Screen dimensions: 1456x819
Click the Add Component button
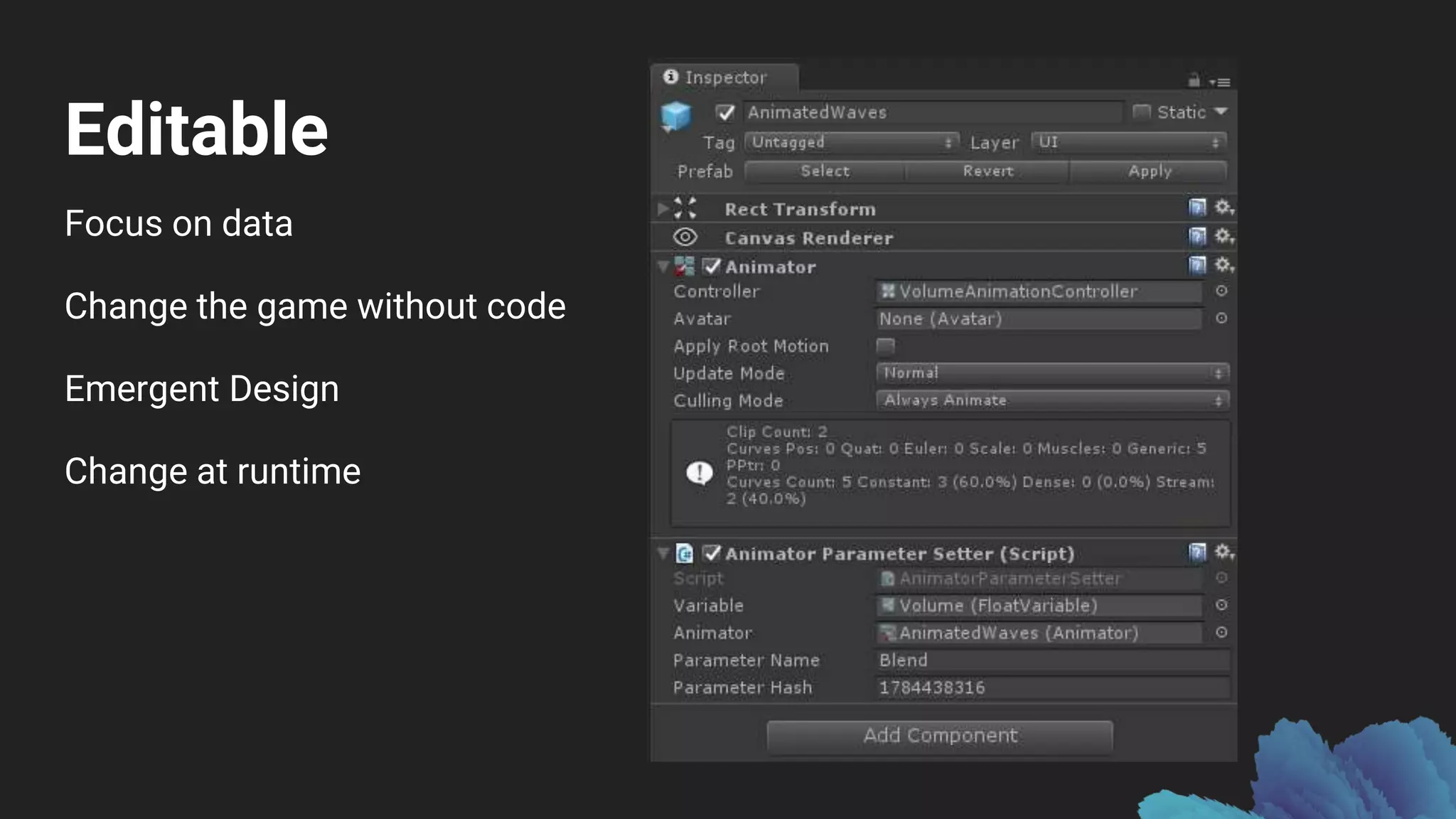[x=939, y=736]
